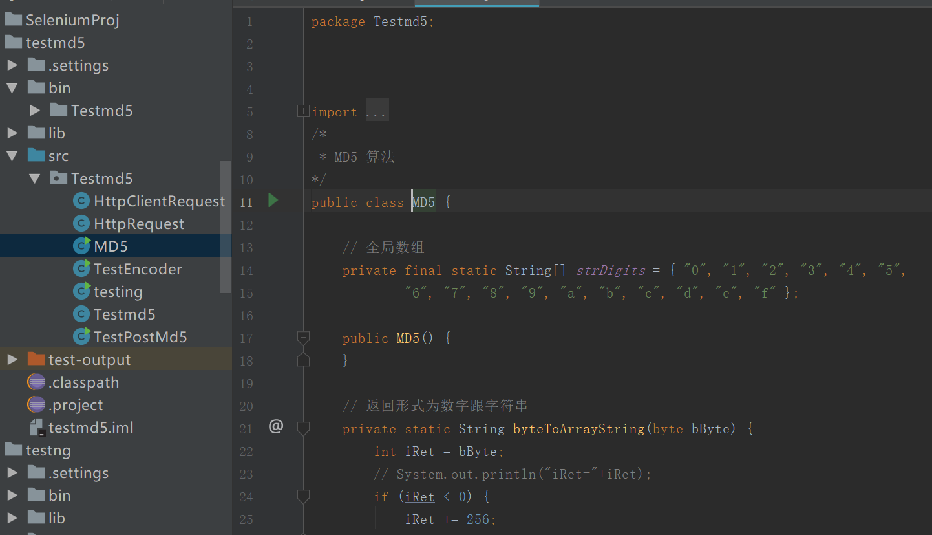This screenshot has height=535, width=932.
Task: Click the test-output folder icon
Action: (37, 360)
